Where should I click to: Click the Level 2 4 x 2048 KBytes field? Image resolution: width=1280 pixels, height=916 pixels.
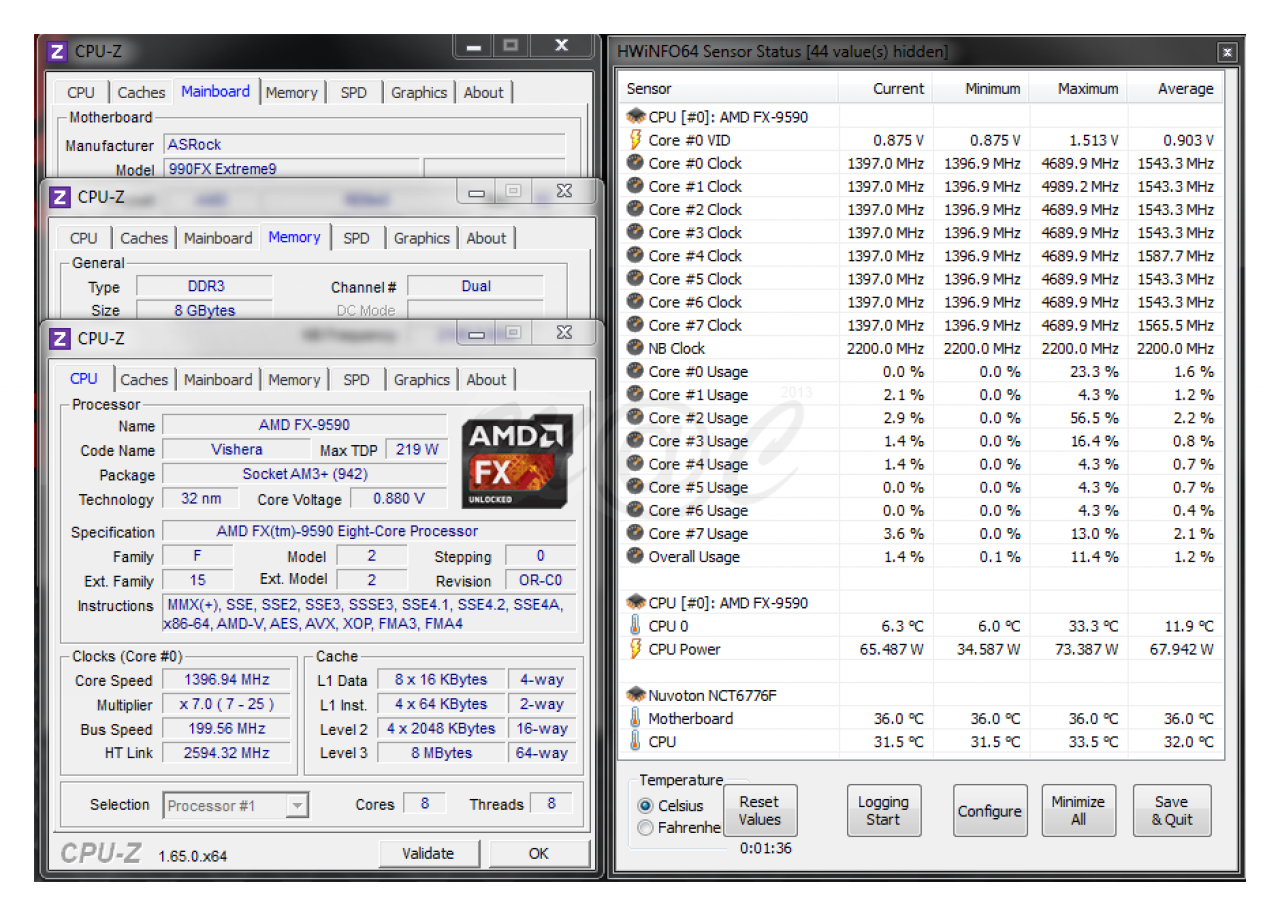coord(441,729)
